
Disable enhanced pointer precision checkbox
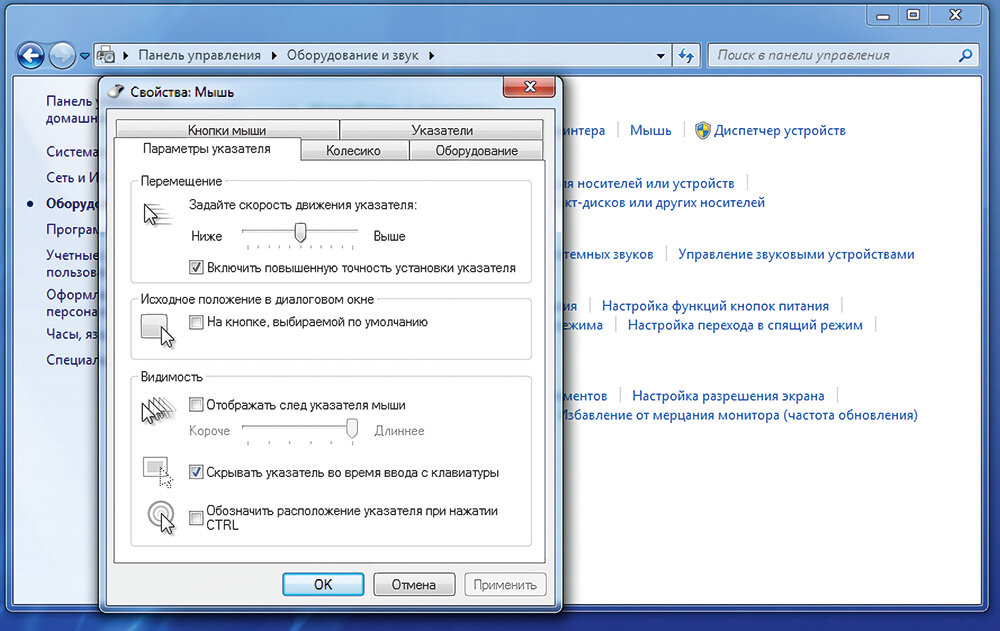coord(196,267)
